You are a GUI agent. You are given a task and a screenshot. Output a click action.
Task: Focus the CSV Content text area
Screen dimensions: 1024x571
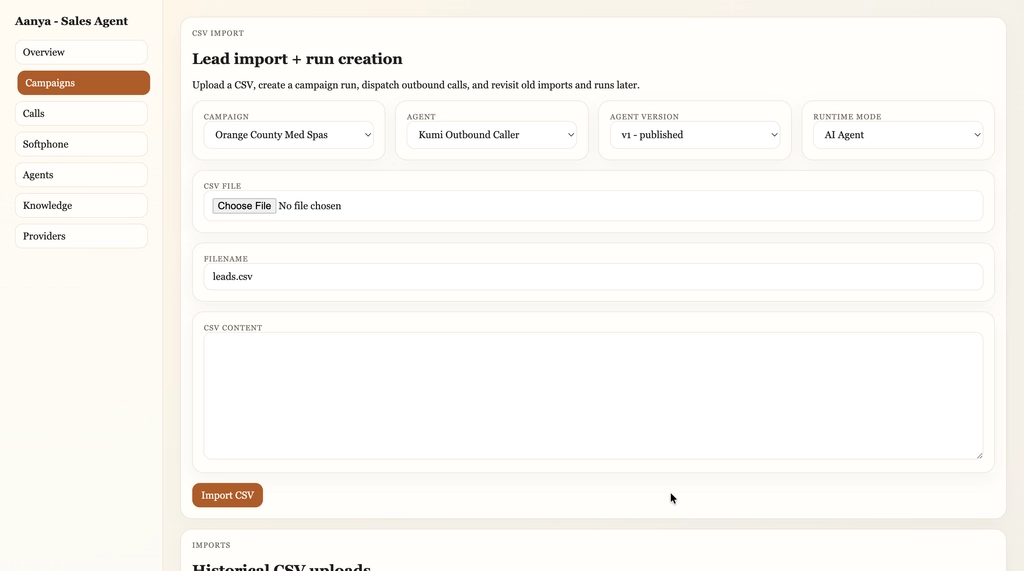[x=592, y=395]
